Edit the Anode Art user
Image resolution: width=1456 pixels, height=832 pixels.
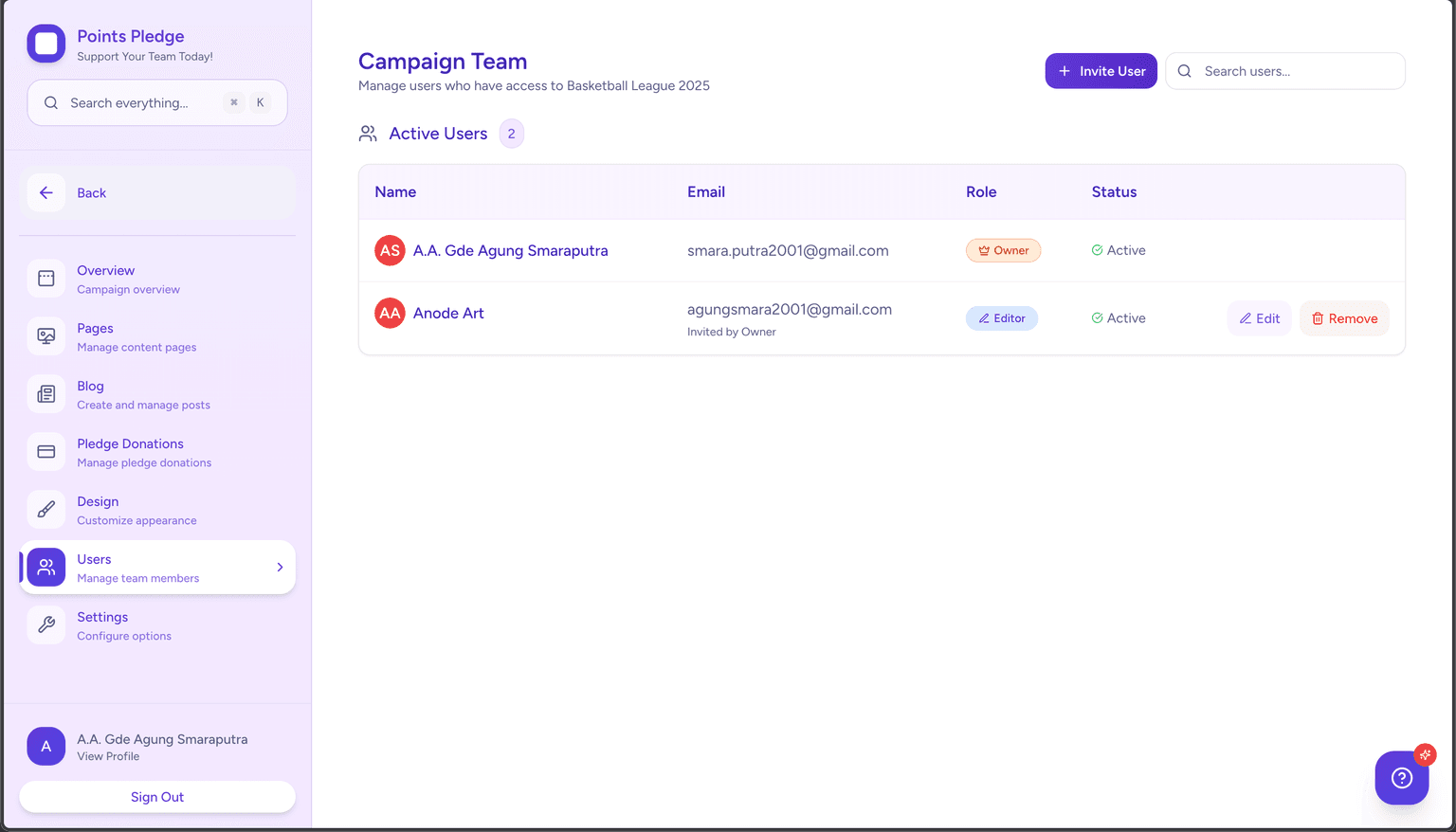1259,318
